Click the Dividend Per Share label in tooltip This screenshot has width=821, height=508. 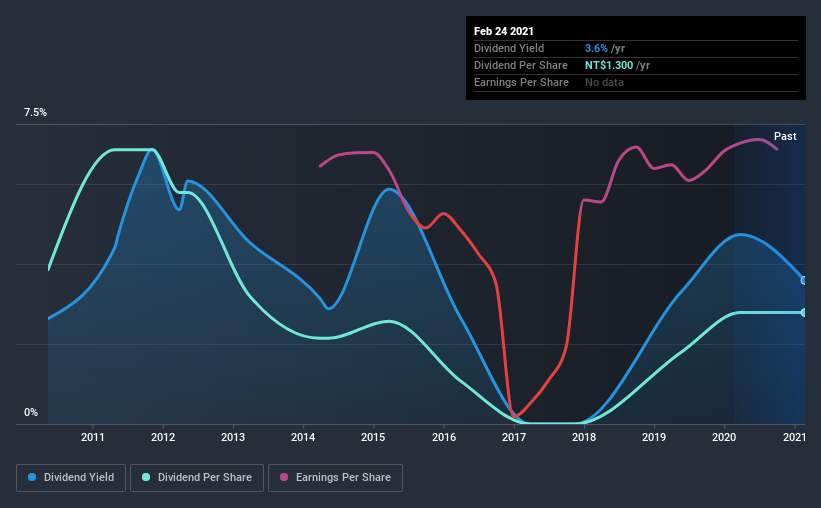click(x=521, y=65)
